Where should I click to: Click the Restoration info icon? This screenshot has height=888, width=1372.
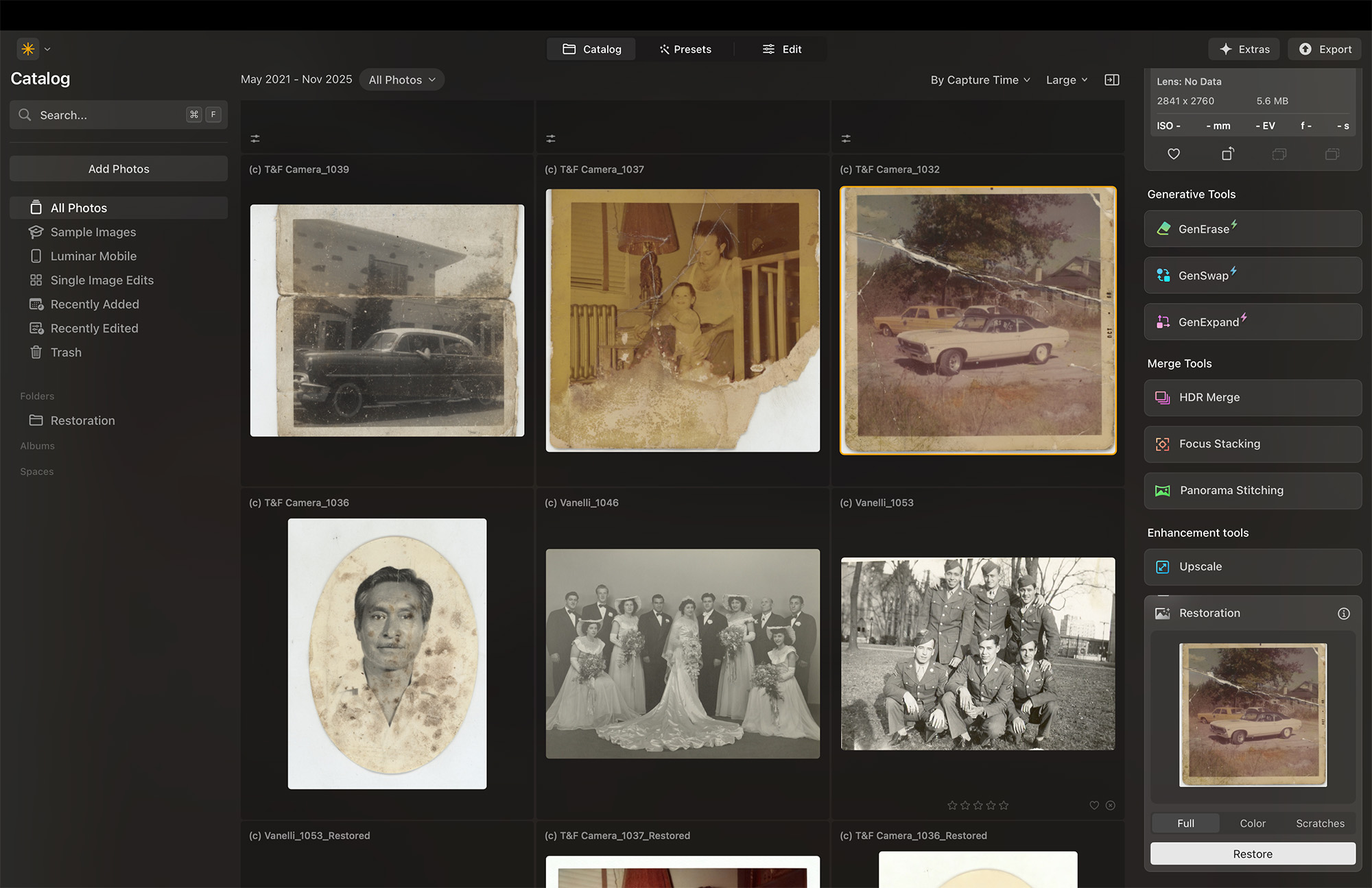point(1343,614)
